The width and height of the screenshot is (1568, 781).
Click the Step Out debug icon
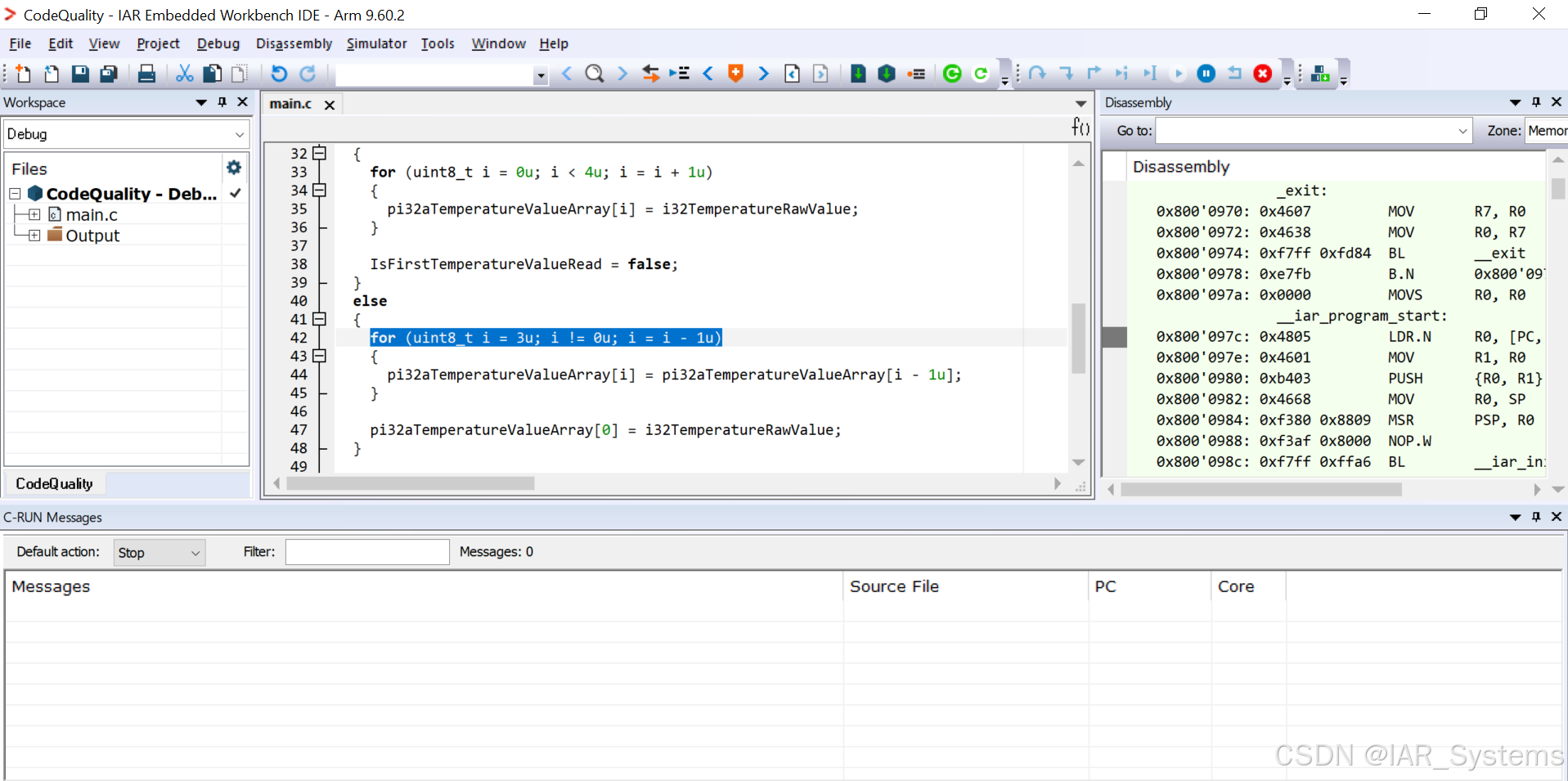point(1094,74)
